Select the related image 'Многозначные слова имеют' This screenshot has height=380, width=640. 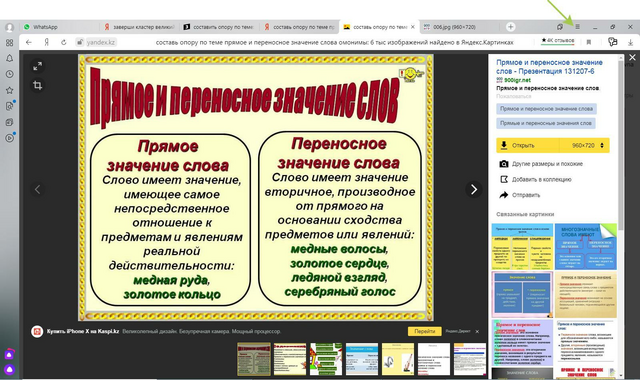tap(586, 247)
